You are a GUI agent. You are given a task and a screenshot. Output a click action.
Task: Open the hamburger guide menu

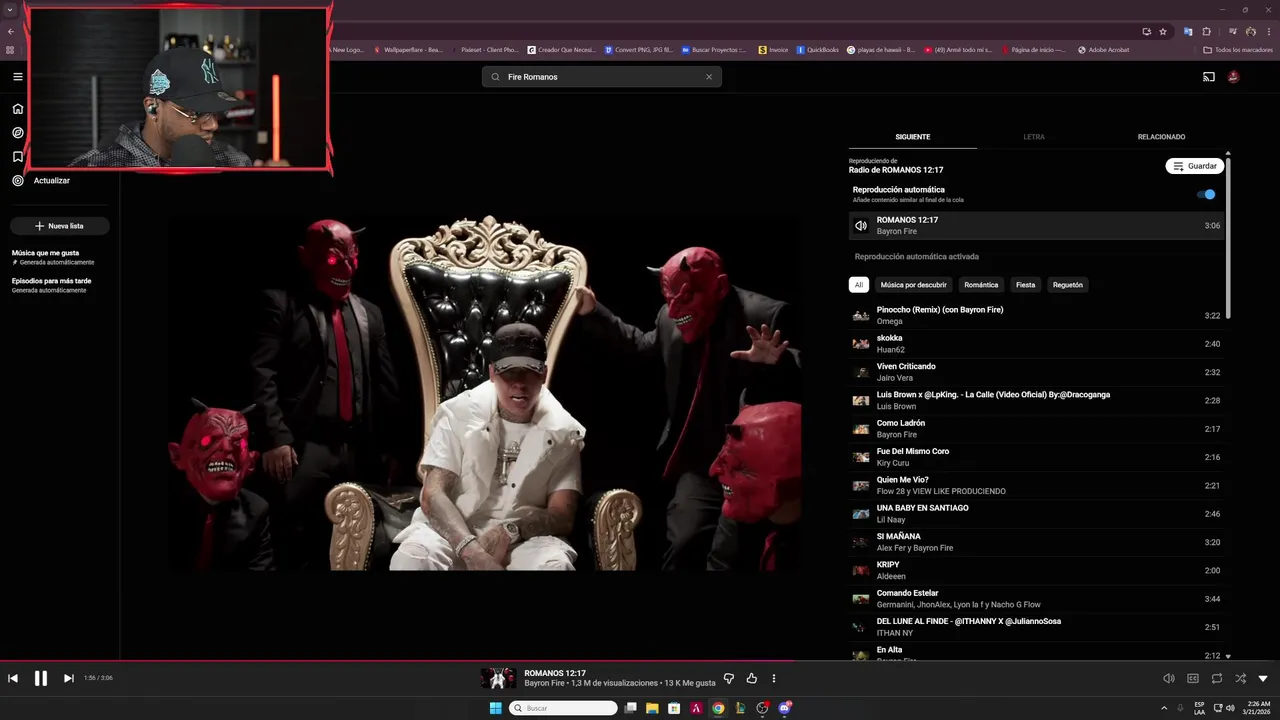[x=18, y=77]
